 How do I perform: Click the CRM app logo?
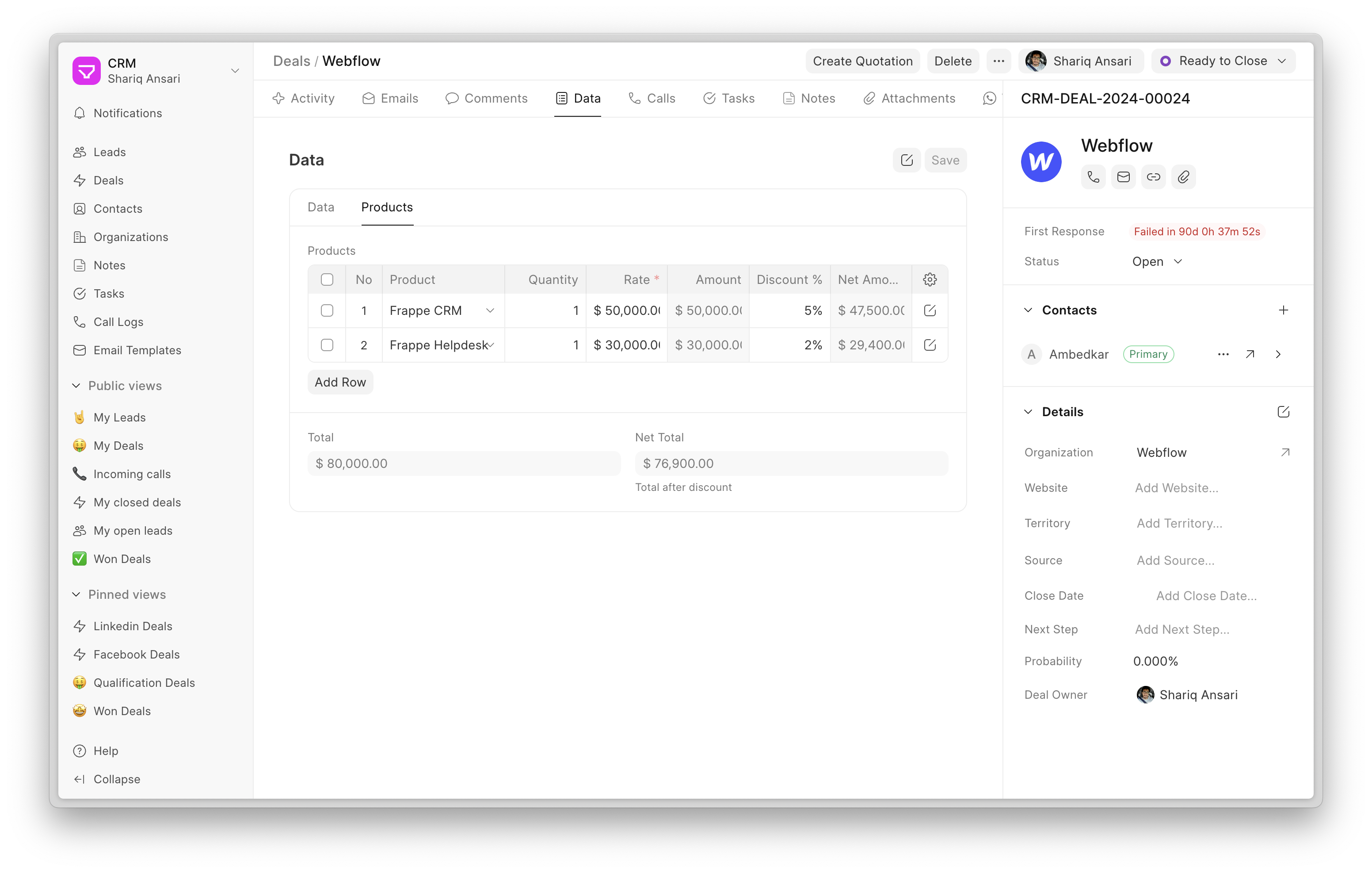click(87, 70)
